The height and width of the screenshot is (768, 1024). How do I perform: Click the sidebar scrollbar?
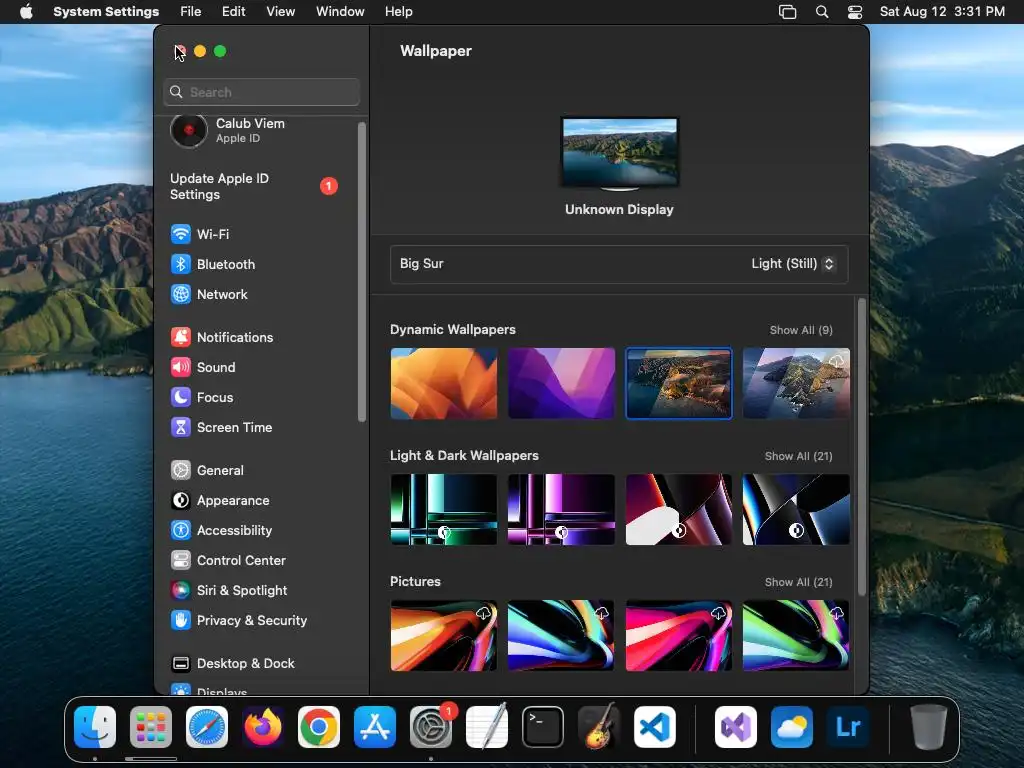(x=362, y=272)
